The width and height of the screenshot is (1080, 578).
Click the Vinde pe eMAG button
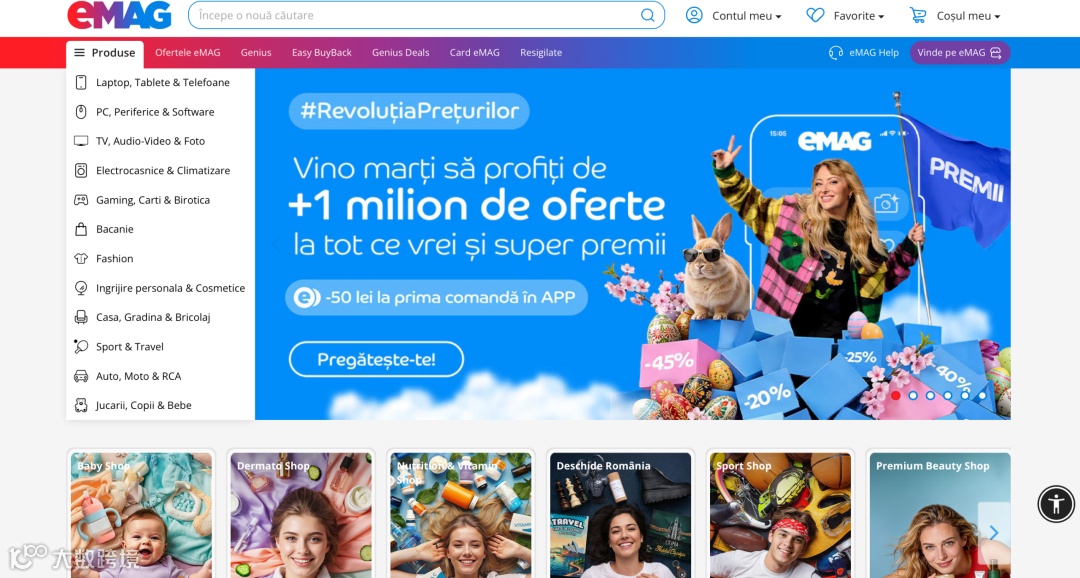pos(959,52)
